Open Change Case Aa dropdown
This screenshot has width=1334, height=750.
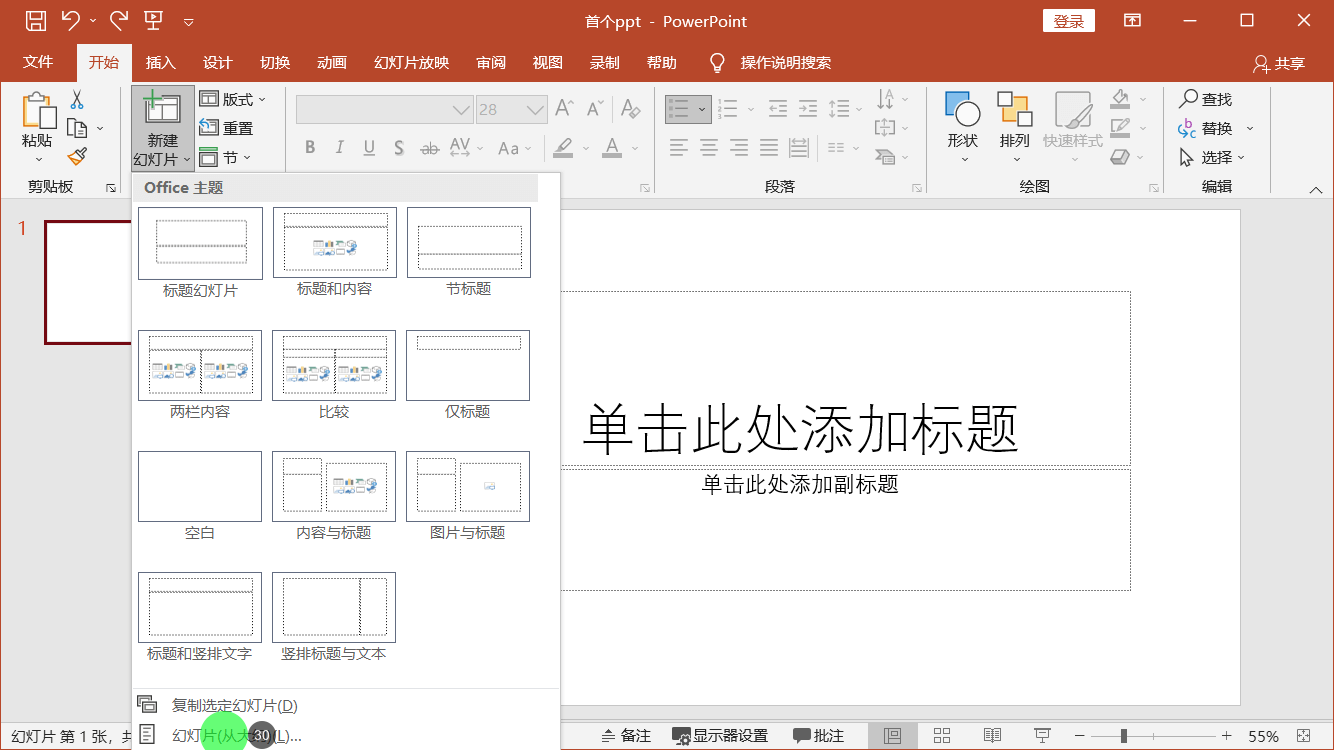[515, 148]
